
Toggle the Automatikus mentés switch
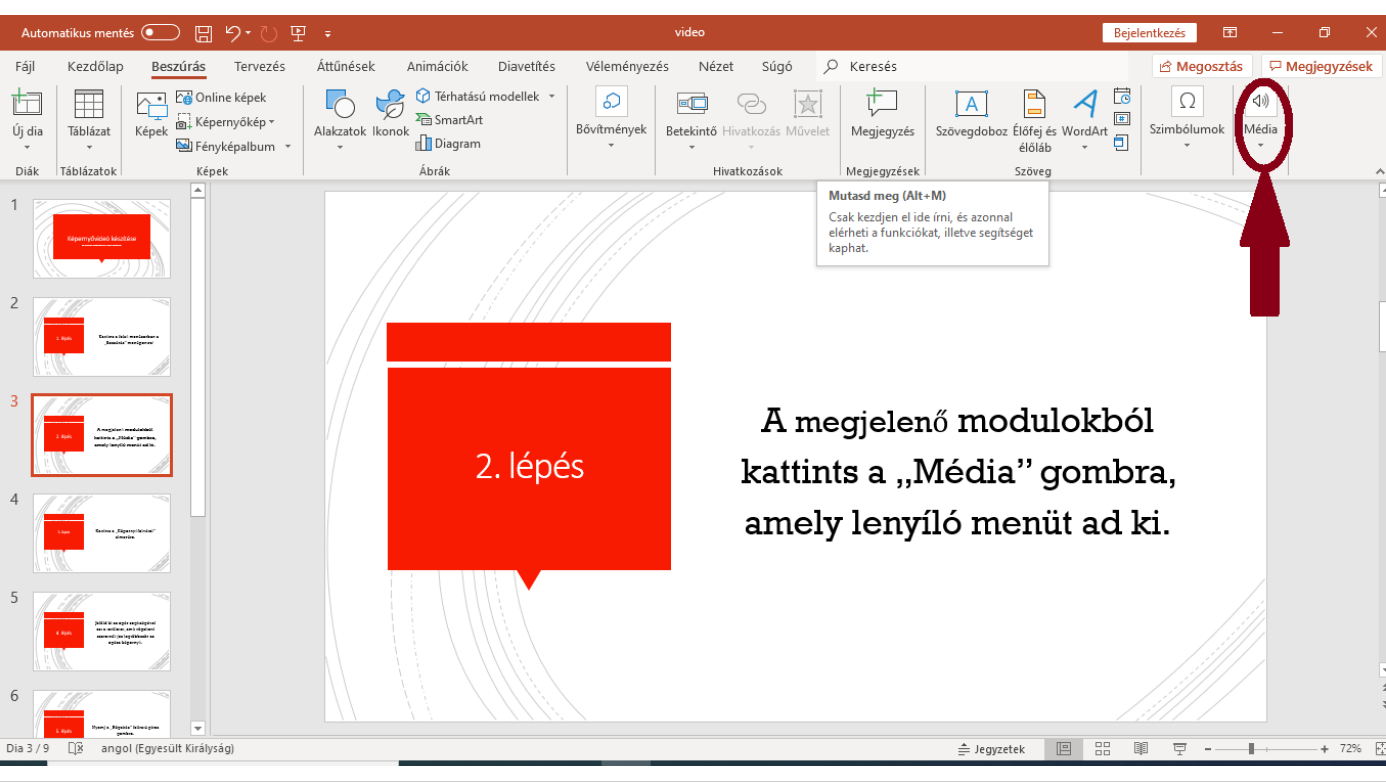(x=160, y=33)
